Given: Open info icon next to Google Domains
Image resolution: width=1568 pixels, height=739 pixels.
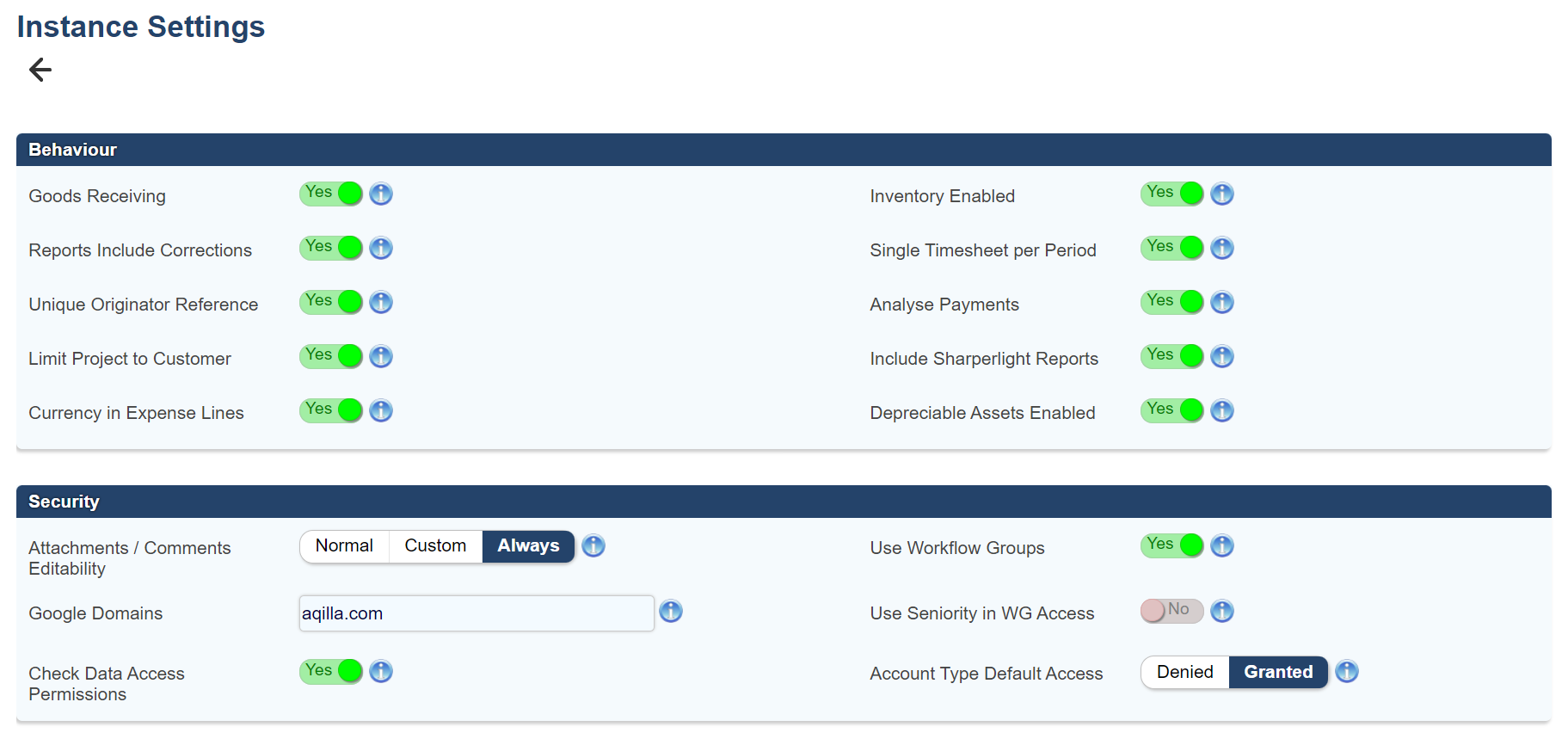Looking at the screenshot, I should [671, 612].
